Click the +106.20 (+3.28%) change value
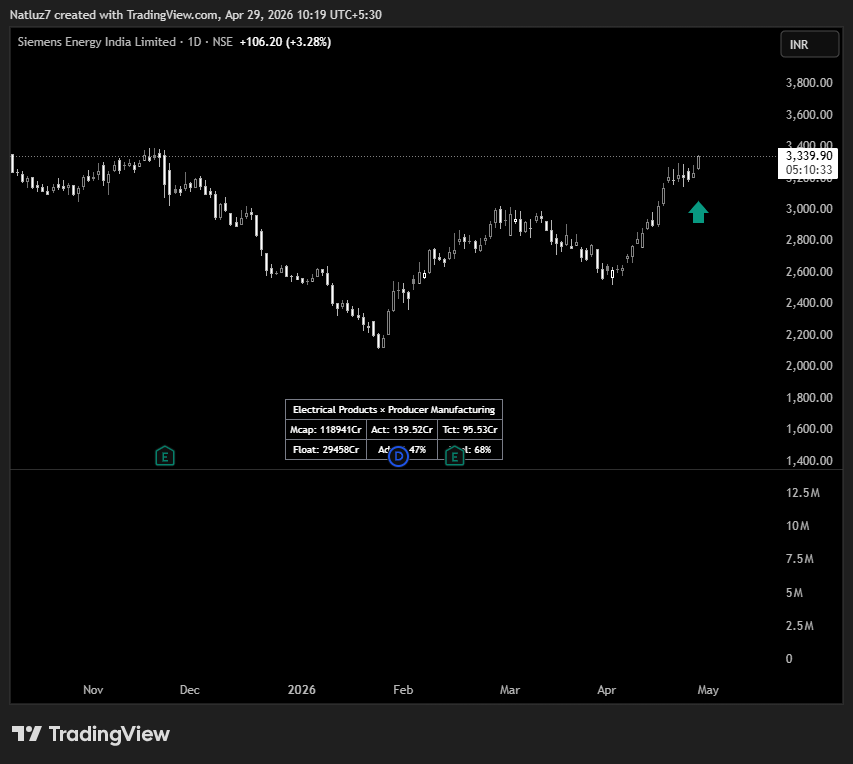The width and height of the screenshot is (853, 764). click(285, 42)
